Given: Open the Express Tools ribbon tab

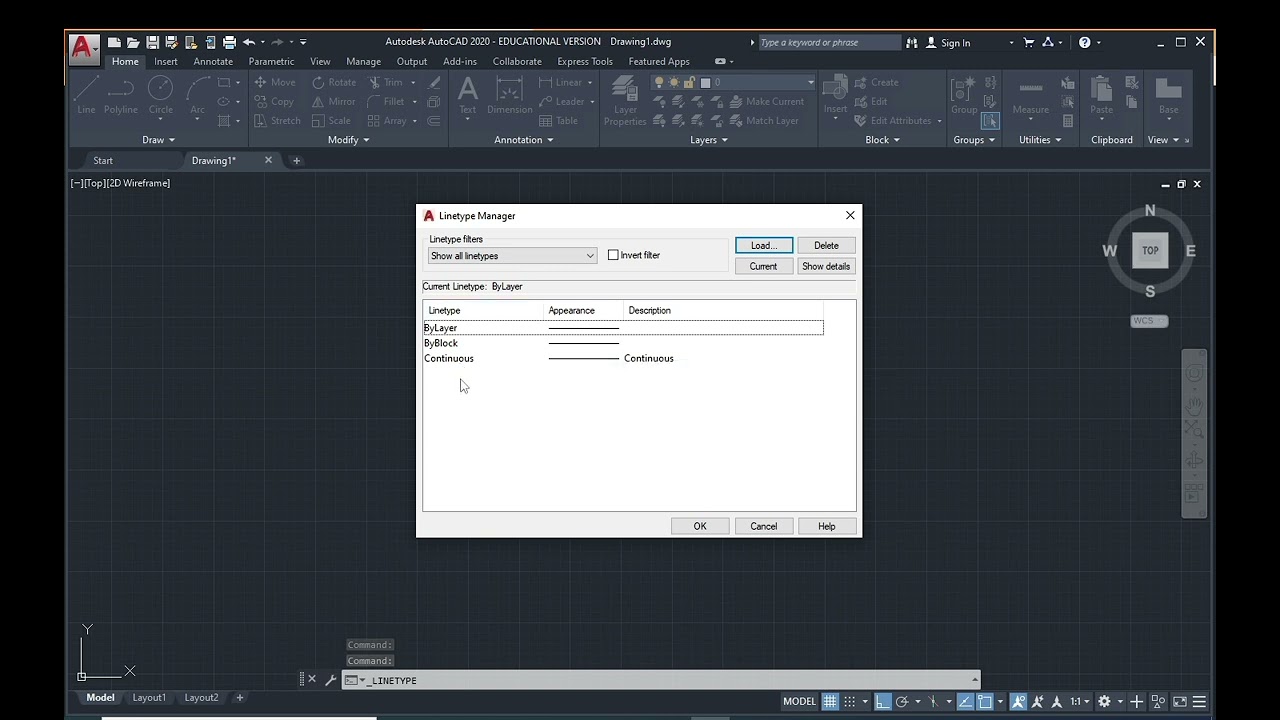Looking at the screenshot, I should pyautogui.click(x=585, y=61).
